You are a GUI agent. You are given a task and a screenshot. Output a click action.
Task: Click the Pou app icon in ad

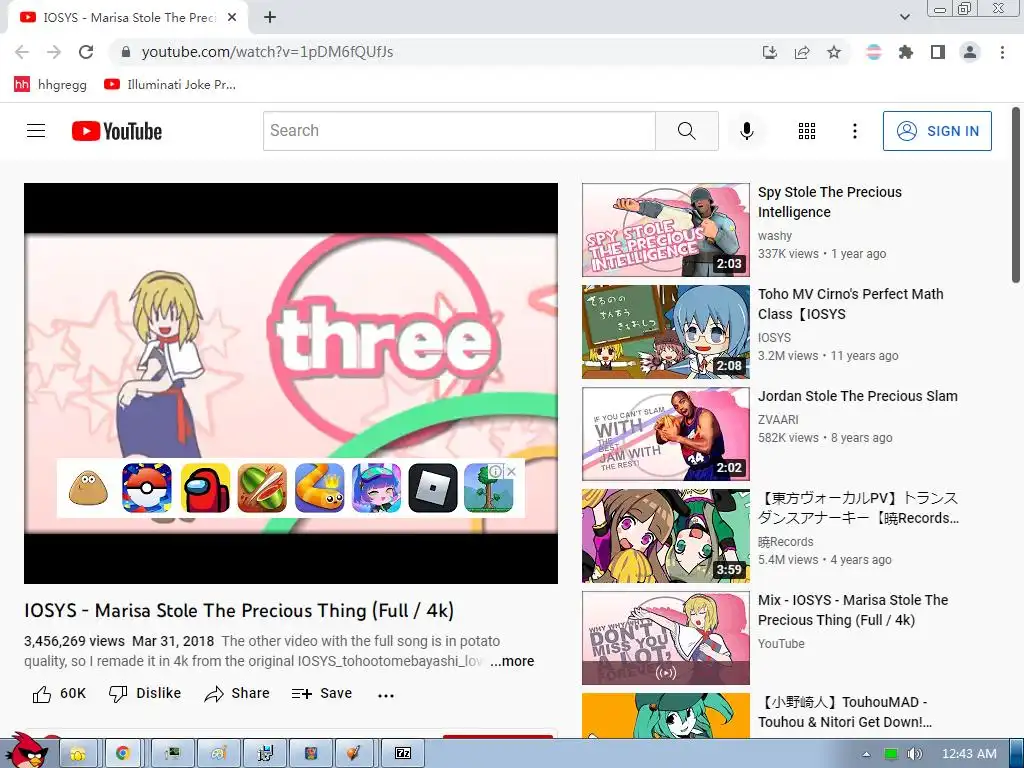tap(88, 488)
